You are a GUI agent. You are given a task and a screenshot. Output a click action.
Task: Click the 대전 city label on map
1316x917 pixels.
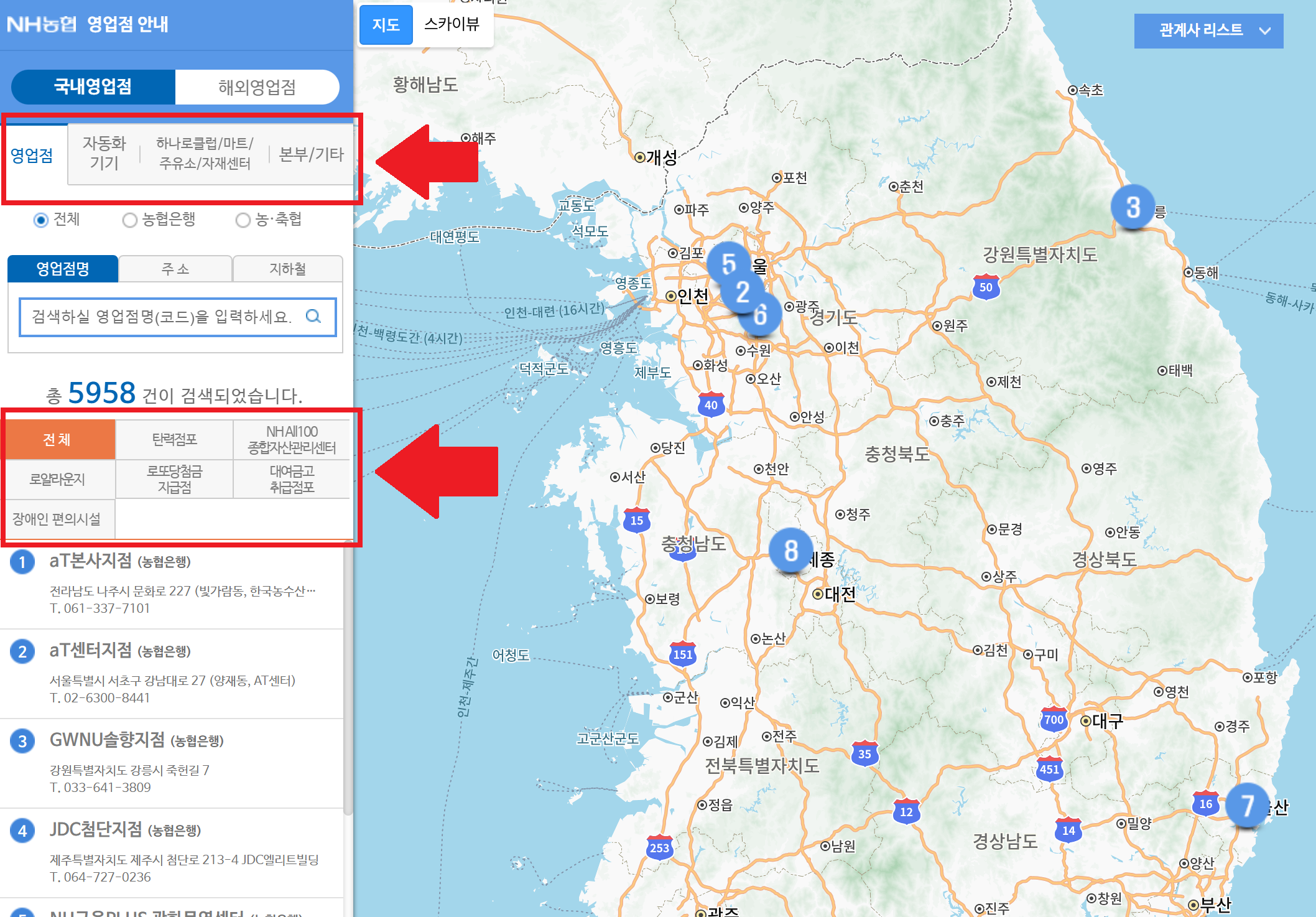(840, 594)
